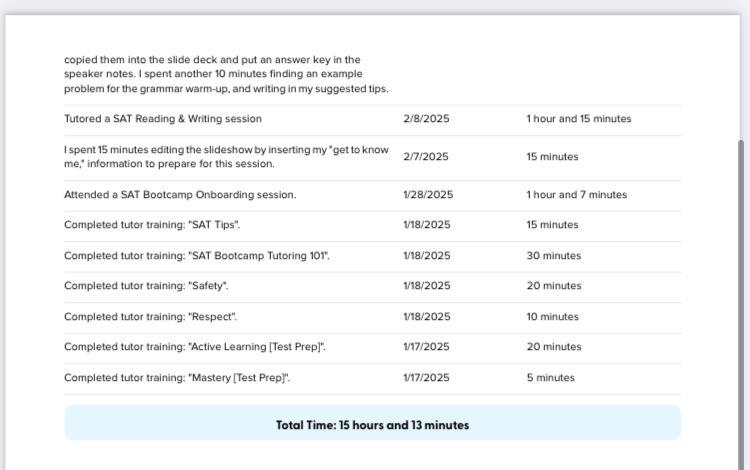Click the "10 minutes" duration cell
Screen dimensions: 750x470
pyautogui.click(x=552, y=317)
